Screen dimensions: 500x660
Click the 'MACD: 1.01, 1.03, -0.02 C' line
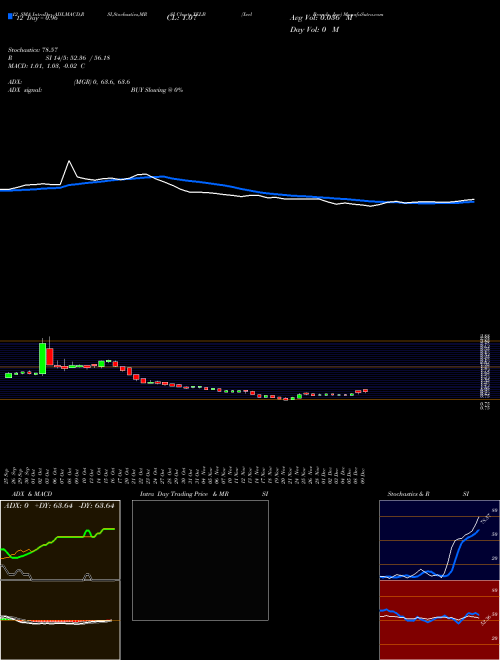click(46, 66)
